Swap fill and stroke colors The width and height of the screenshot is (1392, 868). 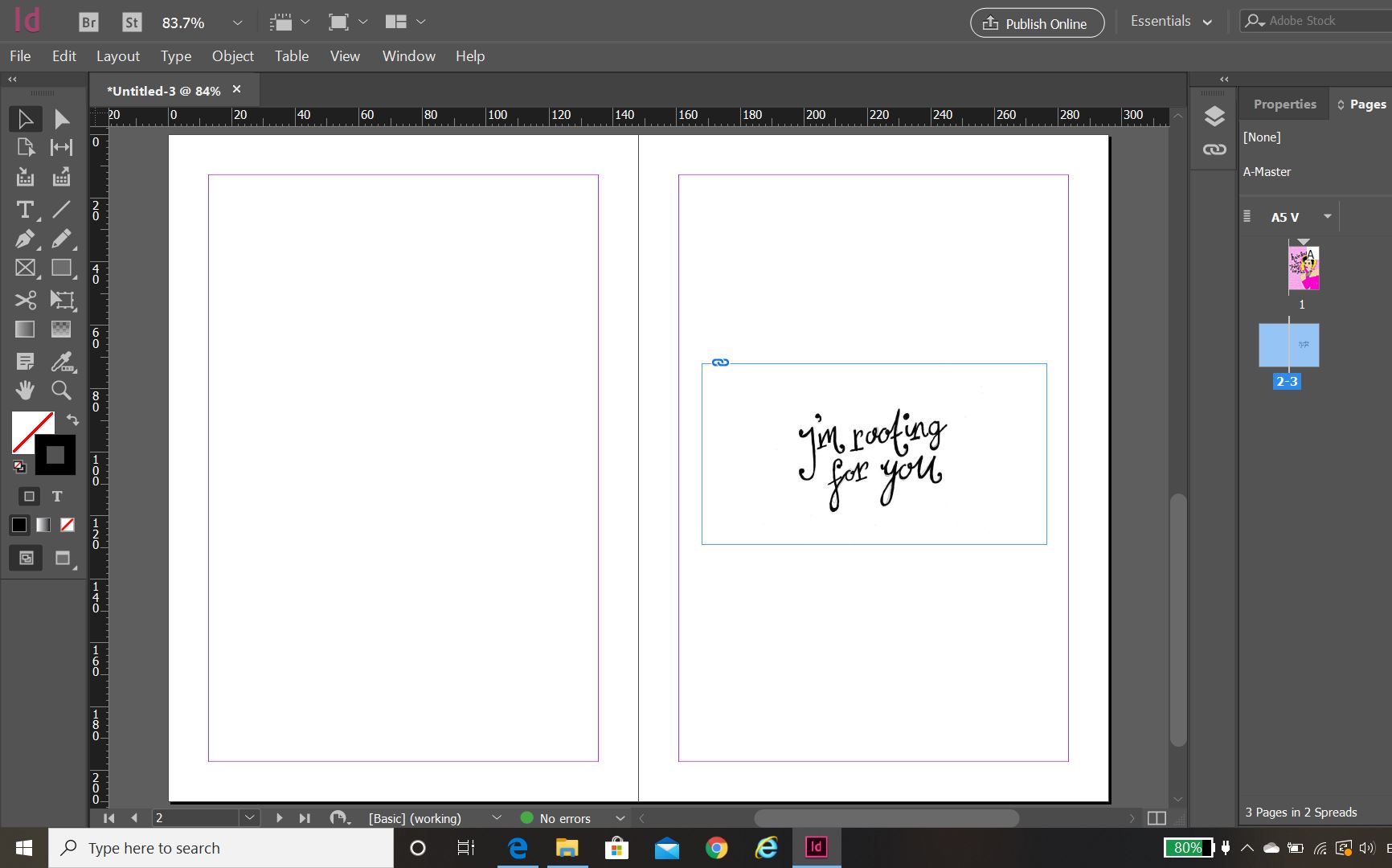72,420
